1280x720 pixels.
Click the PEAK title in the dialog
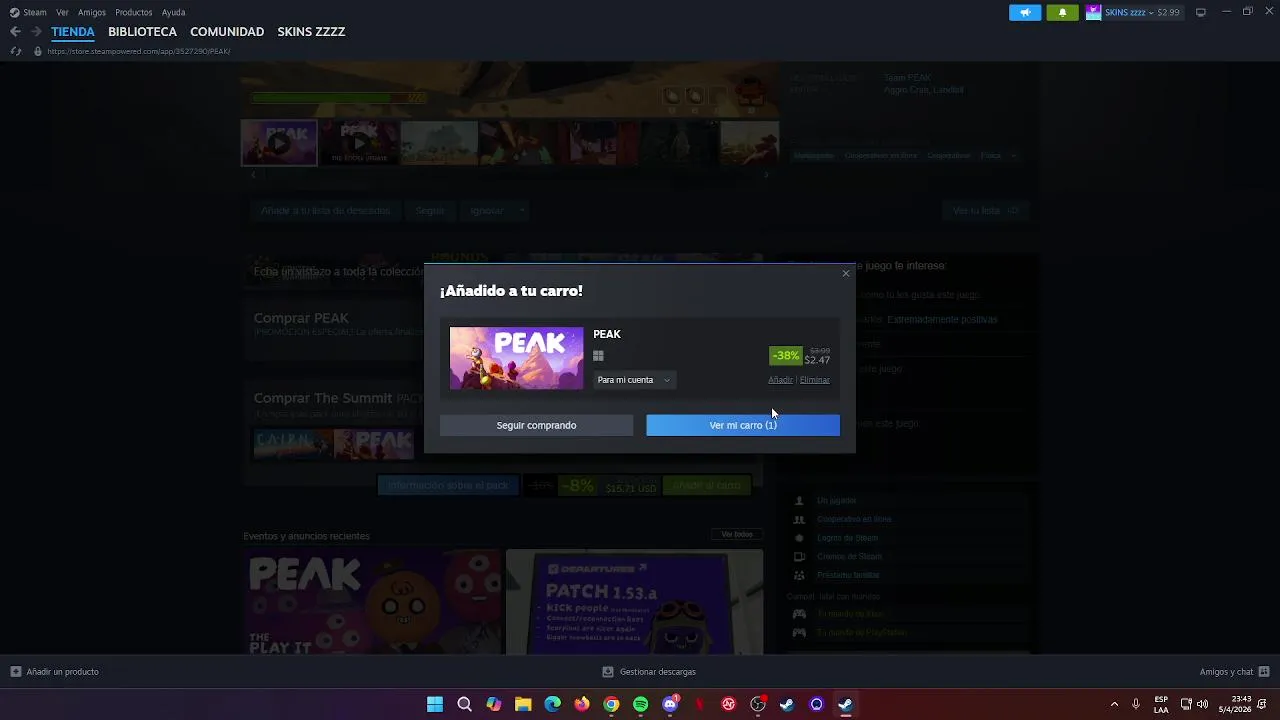(x=607, y=334)
